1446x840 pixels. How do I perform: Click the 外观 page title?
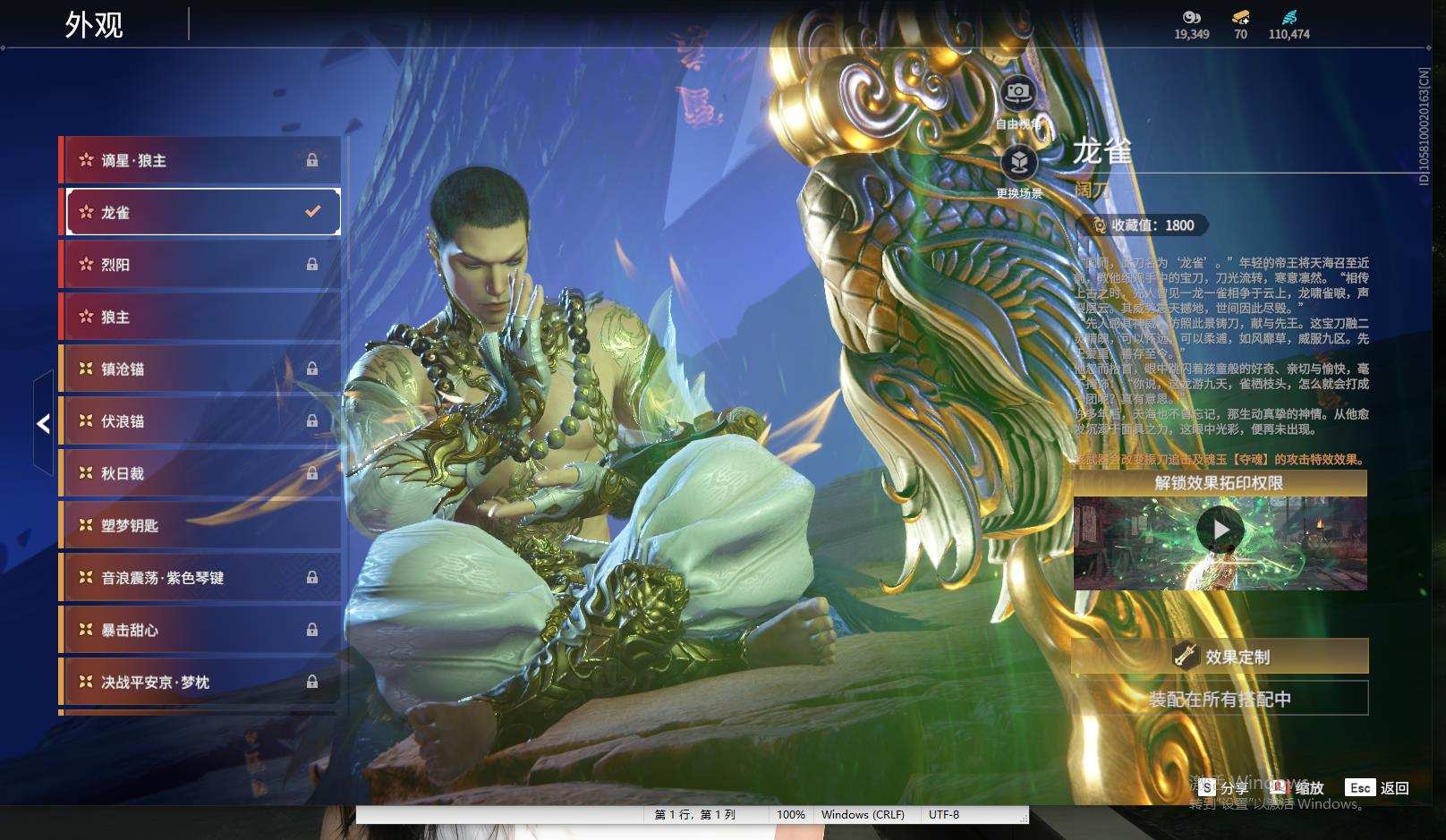(x=94, y=24)
